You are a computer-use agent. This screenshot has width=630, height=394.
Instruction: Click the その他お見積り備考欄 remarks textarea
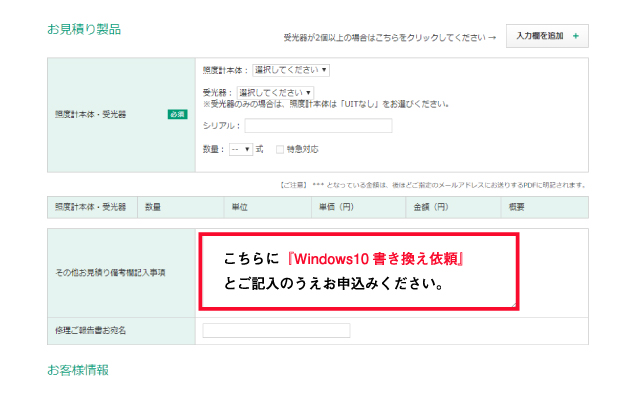(359, 272)
